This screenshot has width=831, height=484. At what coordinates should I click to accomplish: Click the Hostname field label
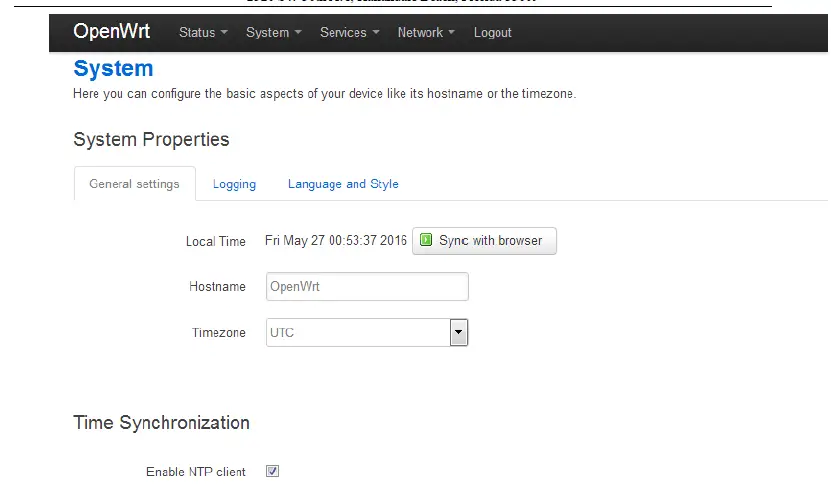(x=217, y=287)
